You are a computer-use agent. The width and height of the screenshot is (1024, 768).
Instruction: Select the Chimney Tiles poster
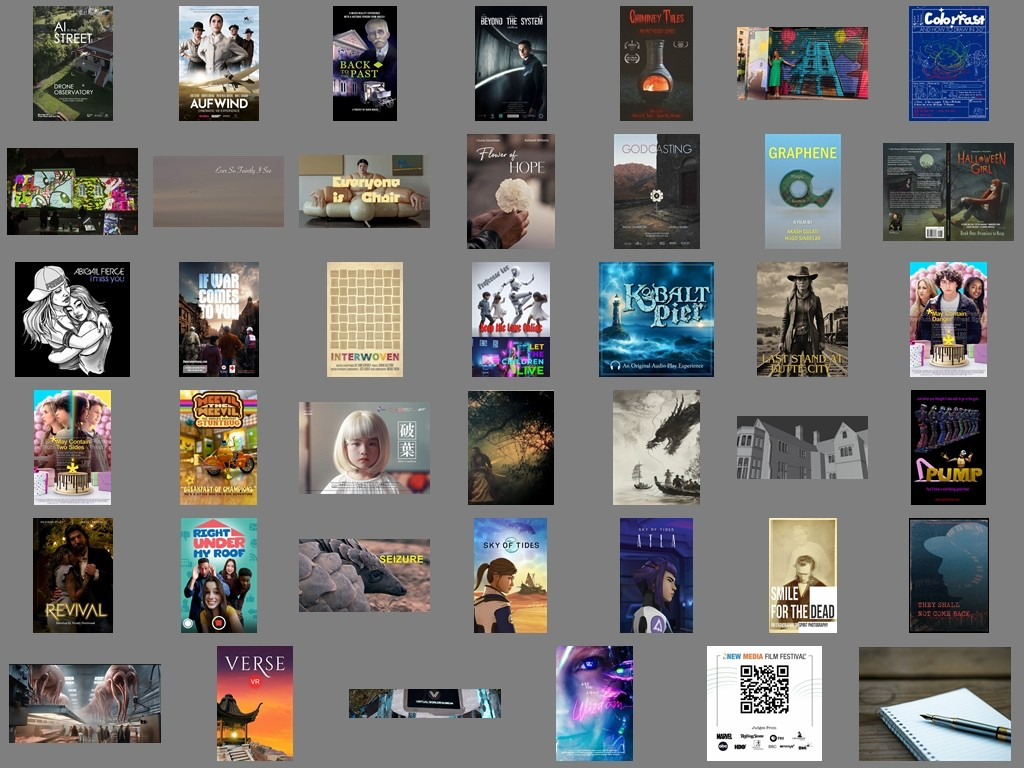pyautogui.click(x=656, y=63)
